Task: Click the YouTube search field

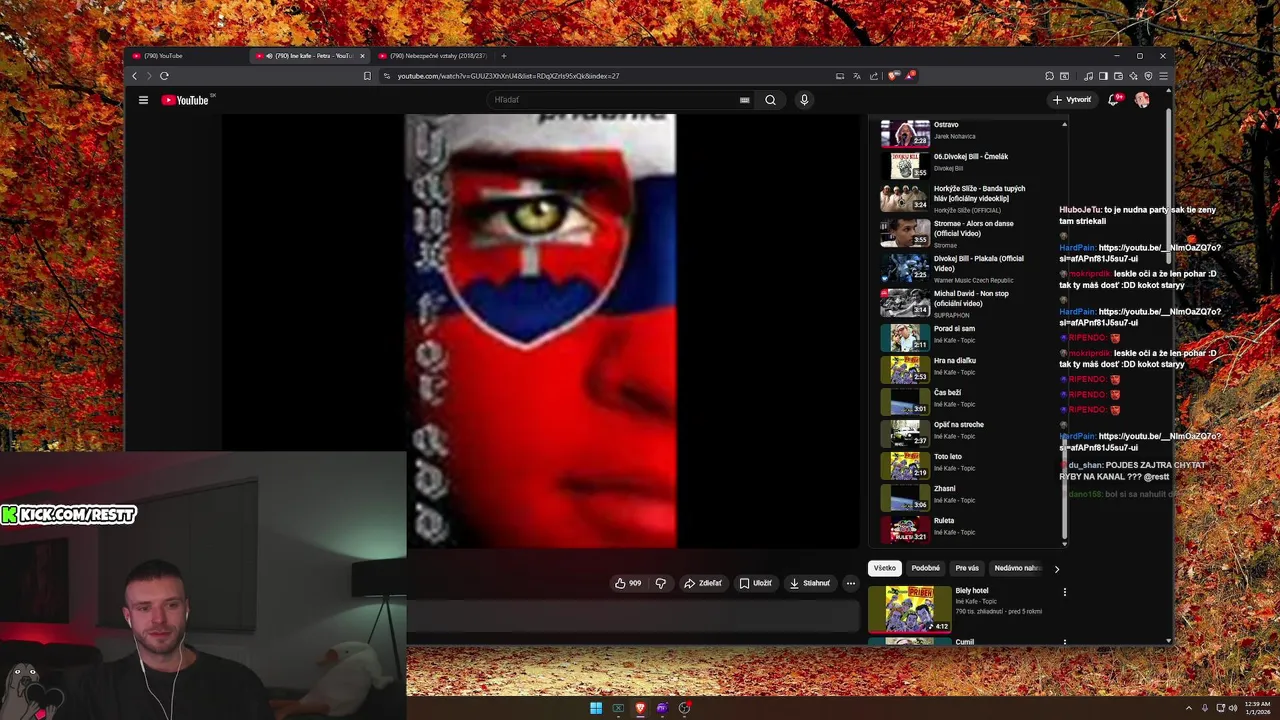Action: 615,100
